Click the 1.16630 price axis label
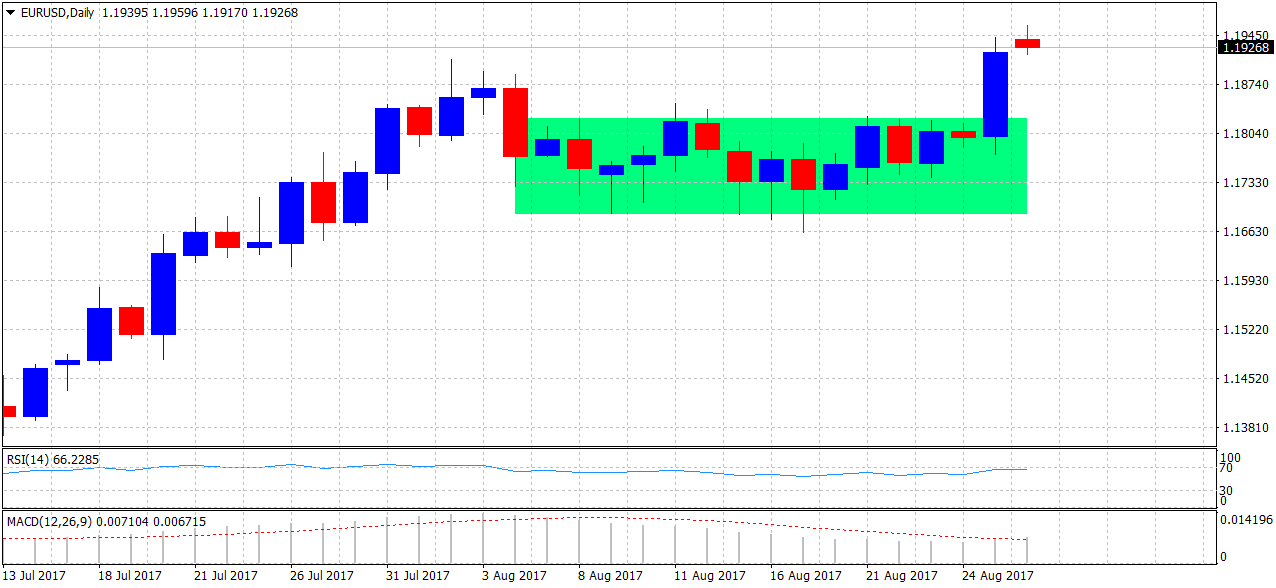The height and width of the screenshot is (588, 1276). [x=1244, y=232]
